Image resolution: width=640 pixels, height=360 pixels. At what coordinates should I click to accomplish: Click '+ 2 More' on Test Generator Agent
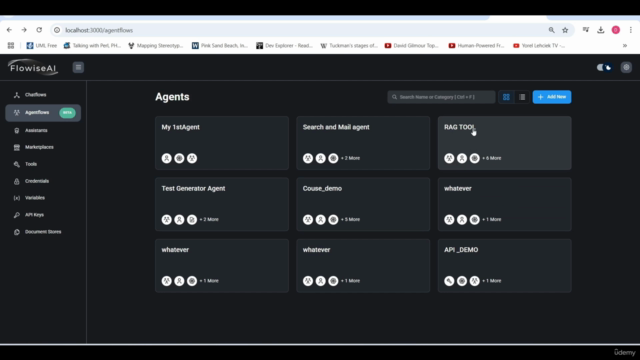click(x=209, y=220)
